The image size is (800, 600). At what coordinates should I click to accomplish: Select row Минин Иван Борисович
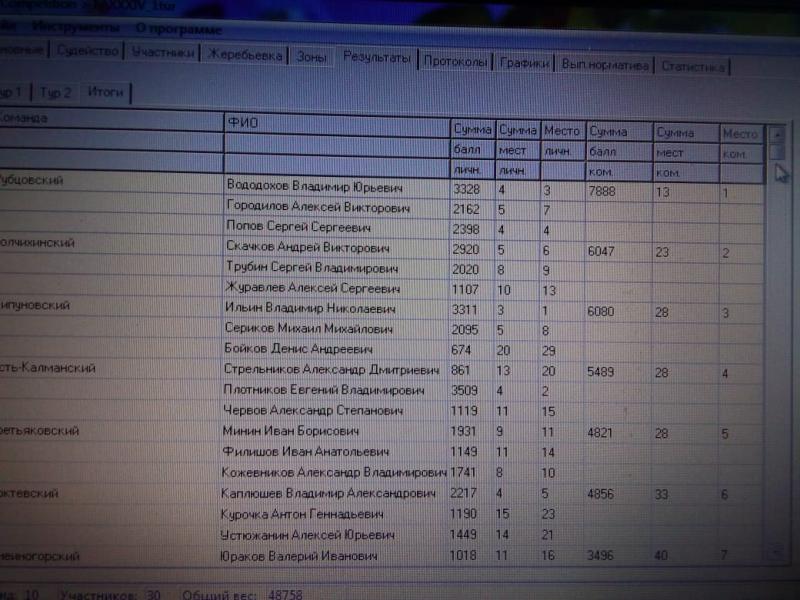[290, 431]
